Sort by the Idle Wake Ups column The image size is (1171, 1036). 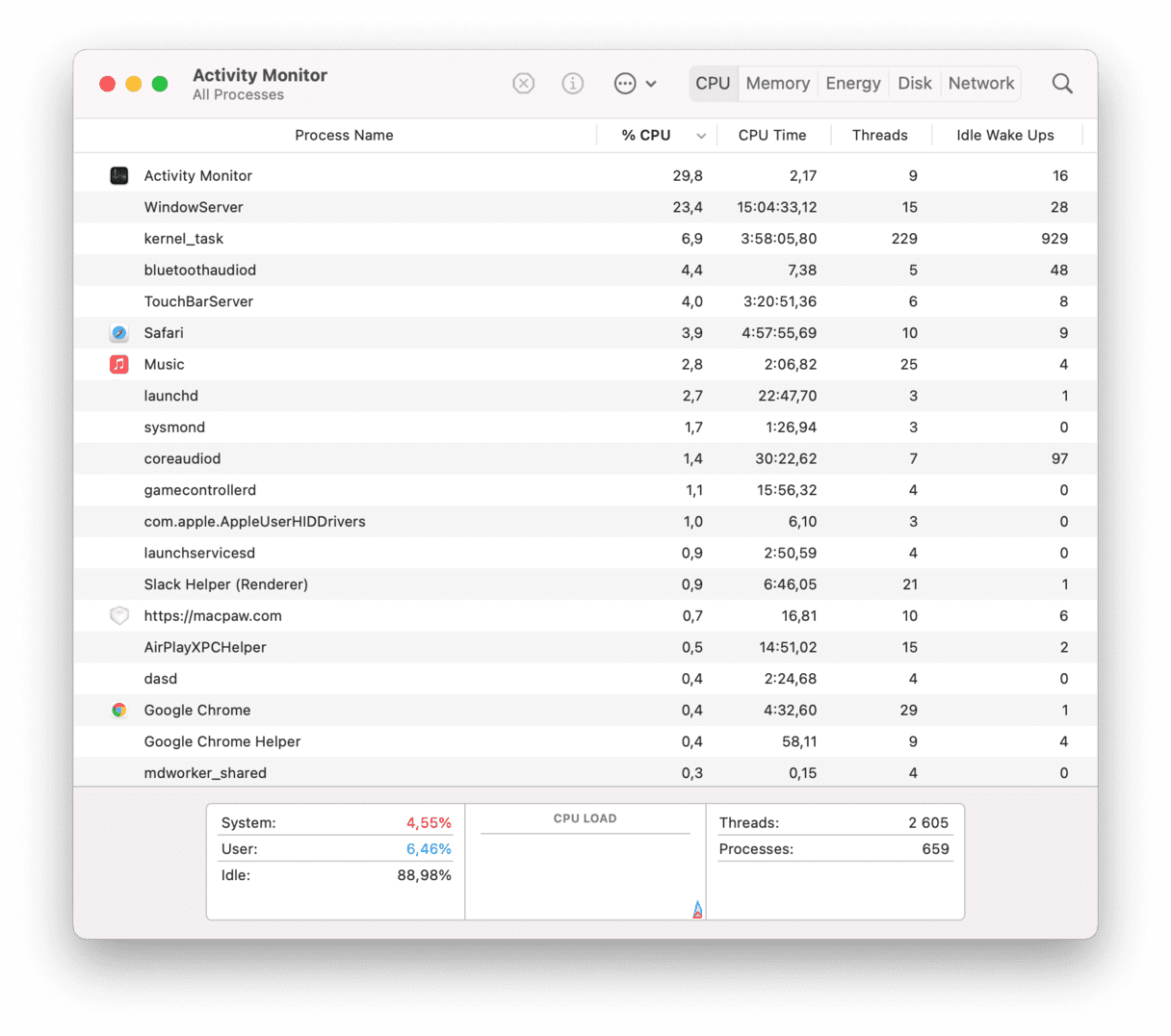pos(1004,136)
